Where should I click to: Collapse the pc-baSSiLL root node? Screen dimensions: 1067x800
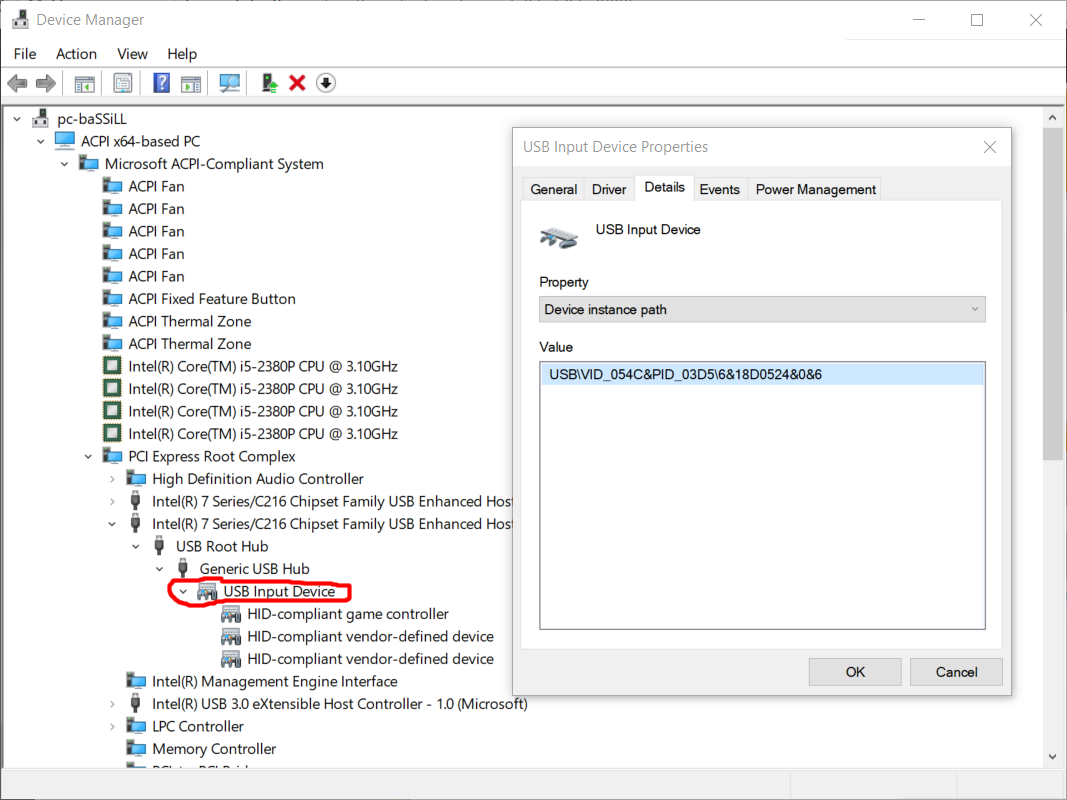click(17, 119)
